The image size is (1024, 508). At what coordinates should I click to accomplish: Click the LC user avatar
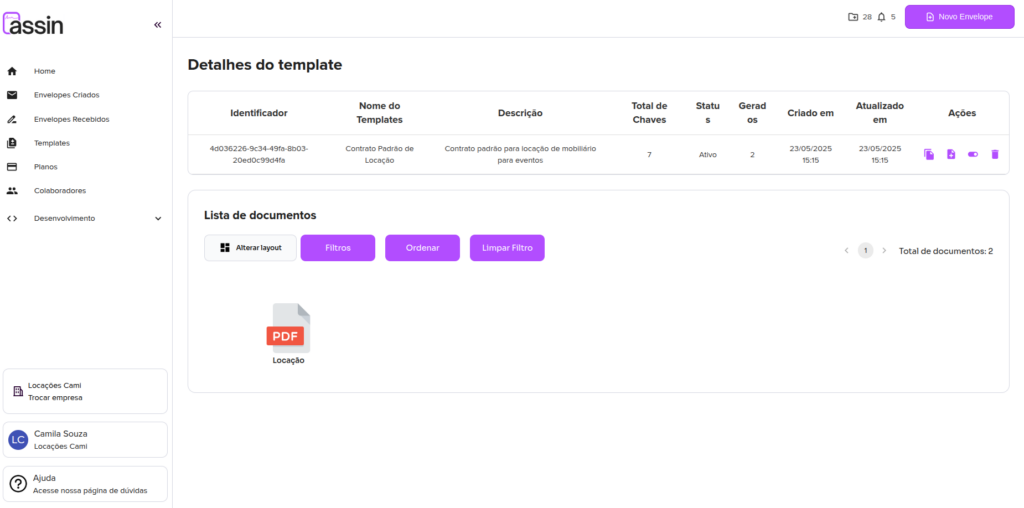18,440
